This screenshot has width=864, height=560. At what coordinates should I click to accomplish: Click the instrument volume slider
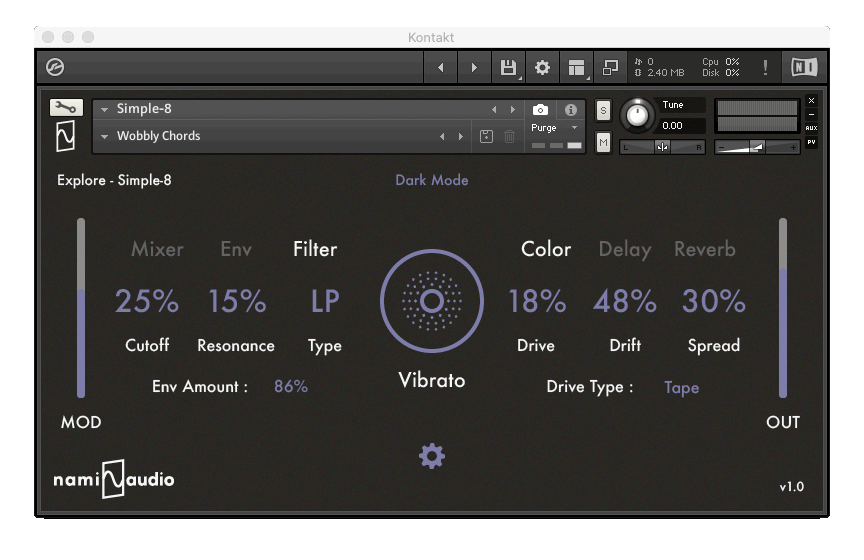click(x=757, y=147)
